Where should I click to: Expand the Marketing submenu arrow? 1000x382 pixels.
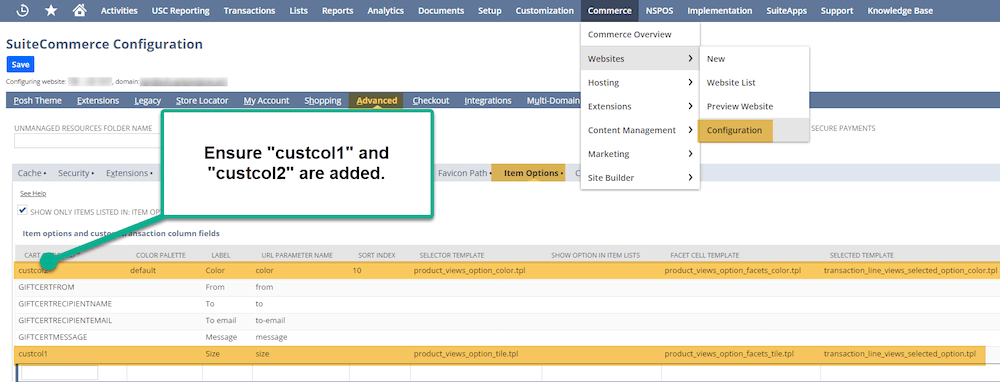pyautogui.click(x=690, y=154)
